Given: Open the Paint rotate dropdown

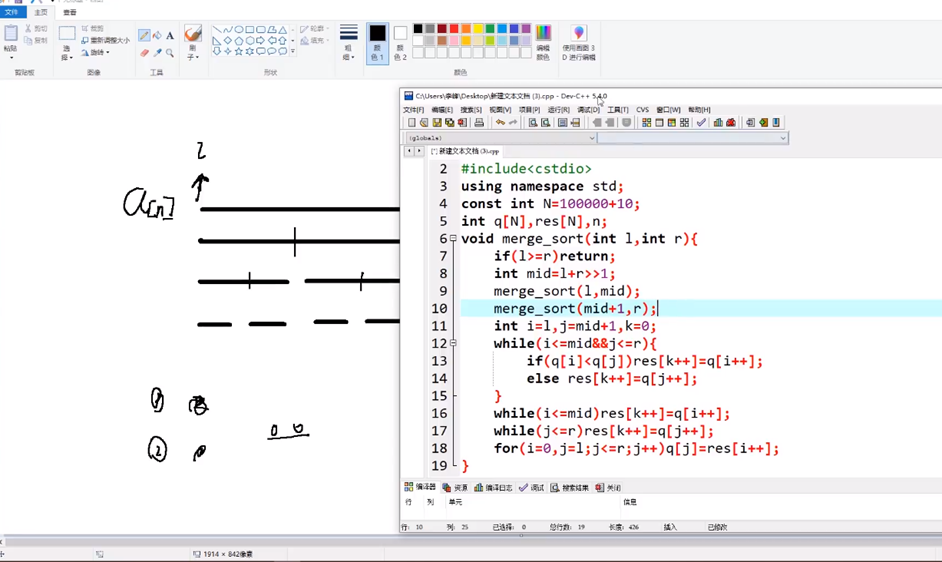Looking at the screenshot, I should [96, 52].
